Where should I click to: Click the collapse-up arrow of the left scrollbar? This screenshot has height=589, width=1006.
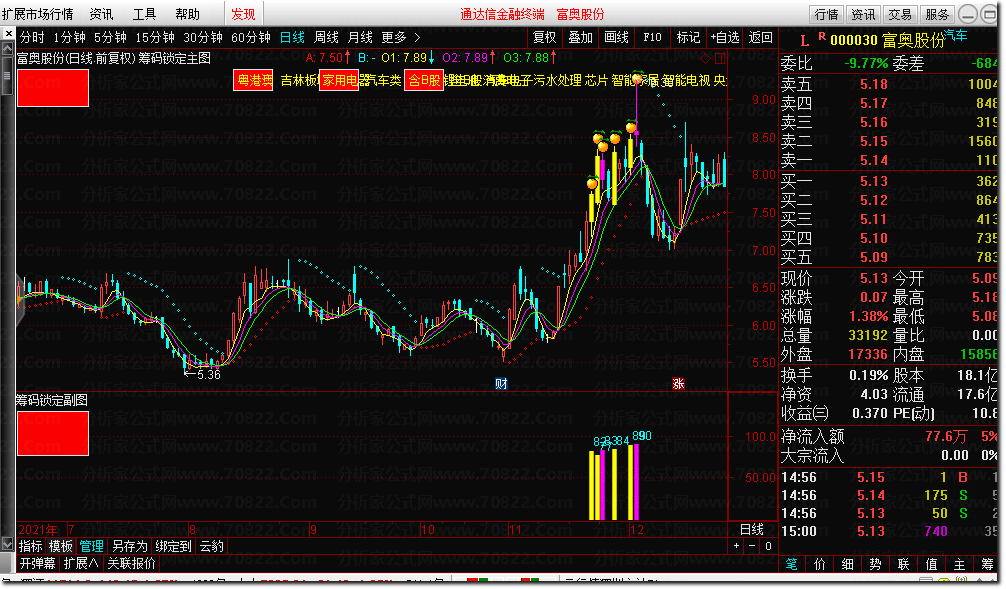pyautogui.click(x=8, y=49)
